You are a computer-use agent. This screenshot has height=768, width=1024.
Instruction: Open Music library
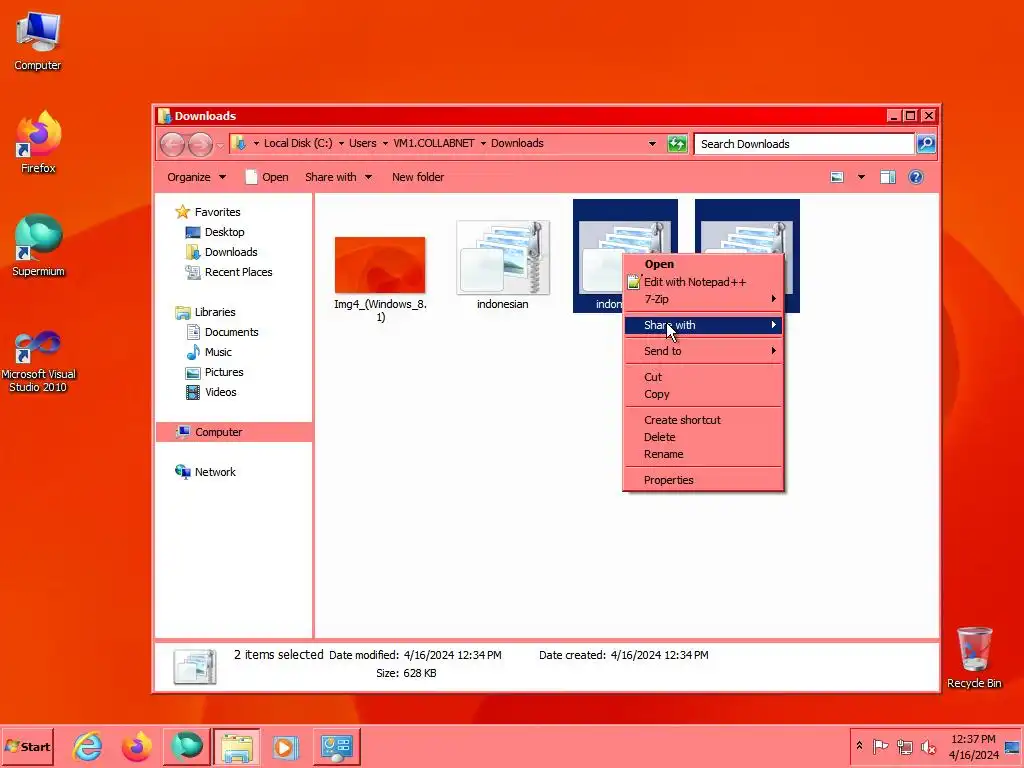coord(209,352)
